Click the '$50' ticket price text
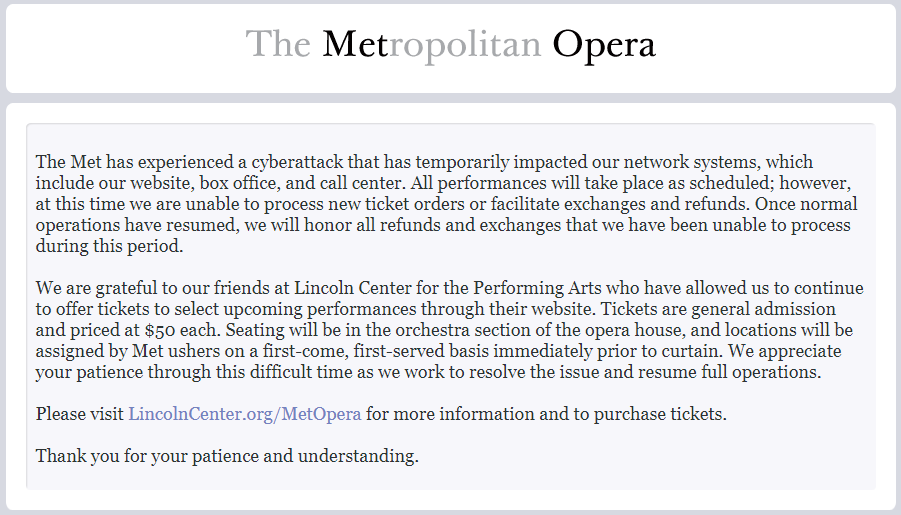This screenshot has width=901, height=515. tap(160, 331)
